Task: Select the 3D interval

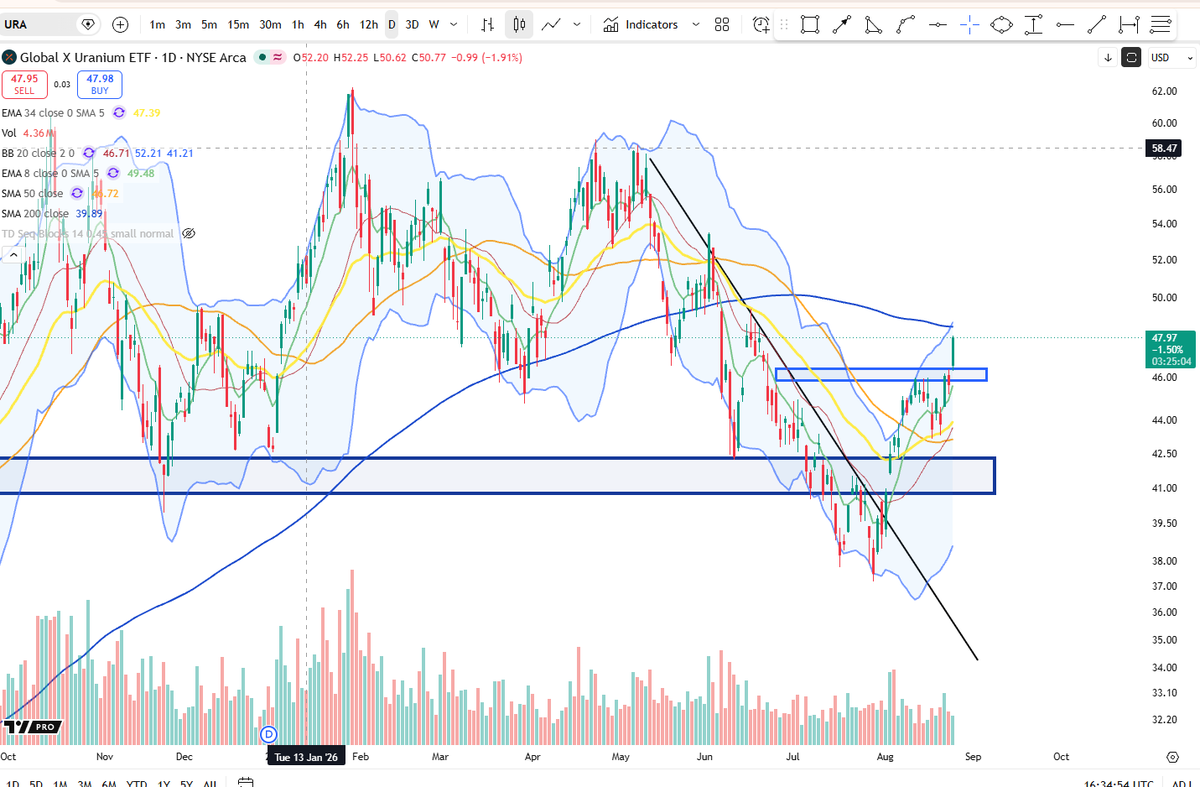Action: coord(412,24)
